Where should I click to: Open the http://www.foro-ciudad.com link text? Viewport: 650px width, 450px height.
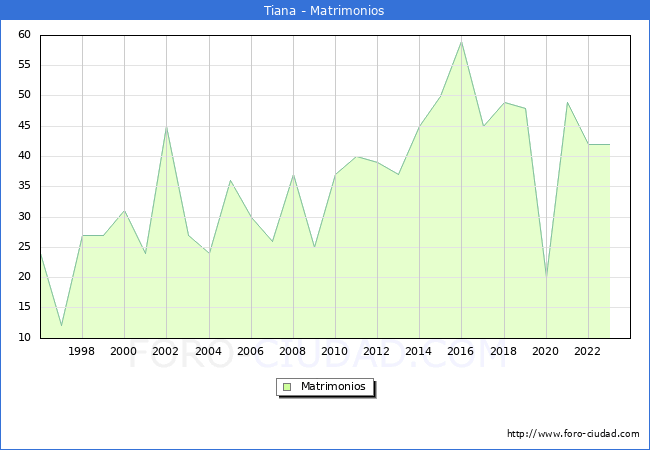coord(573,434)
